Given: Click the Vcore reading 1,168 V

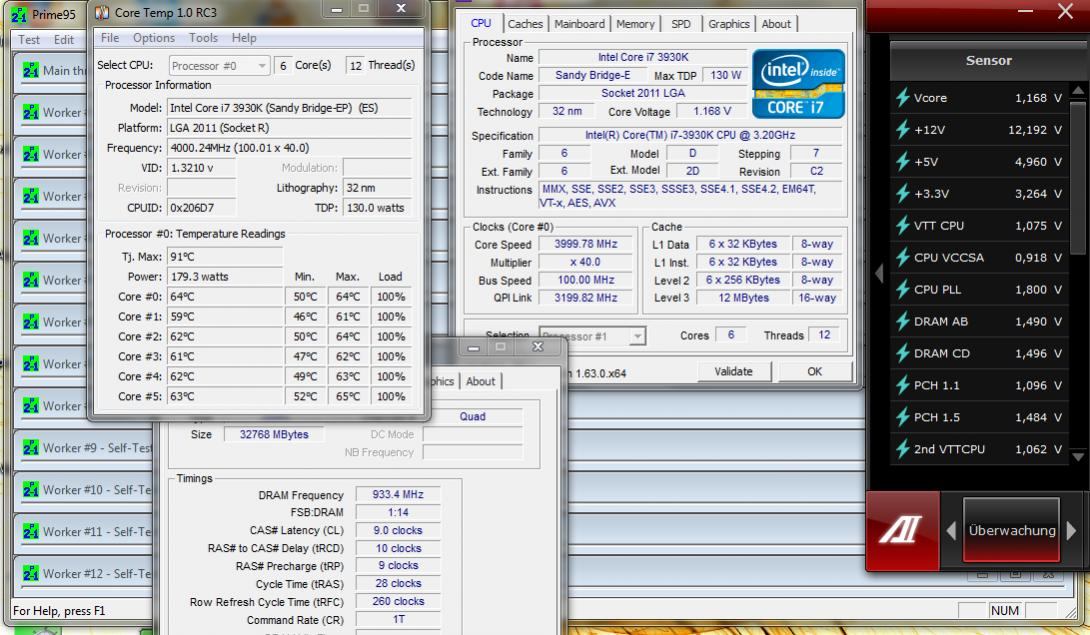Looking at the screenshot, I should pos(1038,98).
